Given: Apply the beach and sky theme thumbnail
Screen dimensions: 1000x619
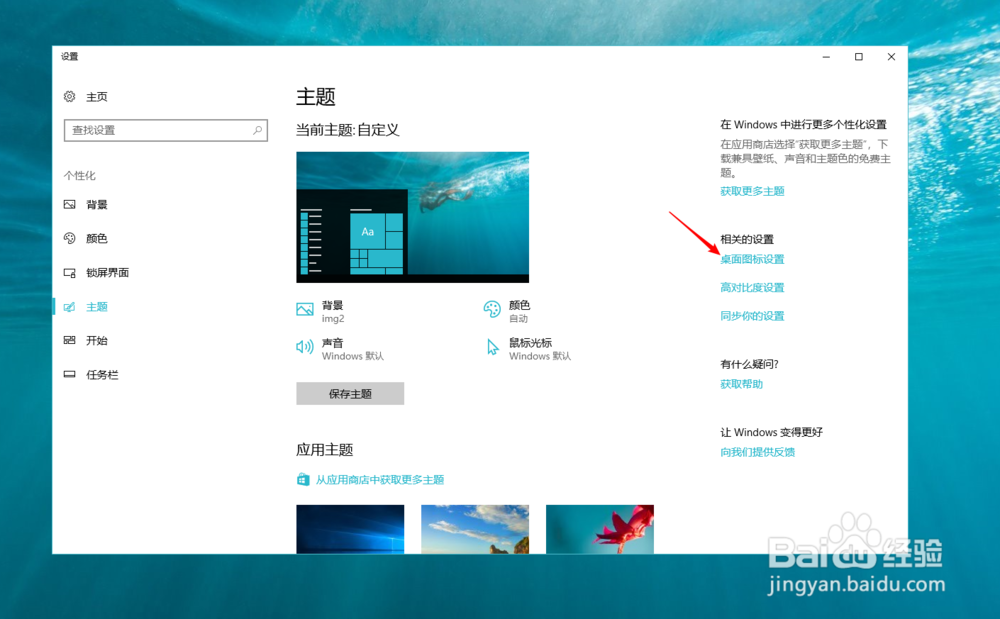Looking at the screenshot, I should 475,529.
